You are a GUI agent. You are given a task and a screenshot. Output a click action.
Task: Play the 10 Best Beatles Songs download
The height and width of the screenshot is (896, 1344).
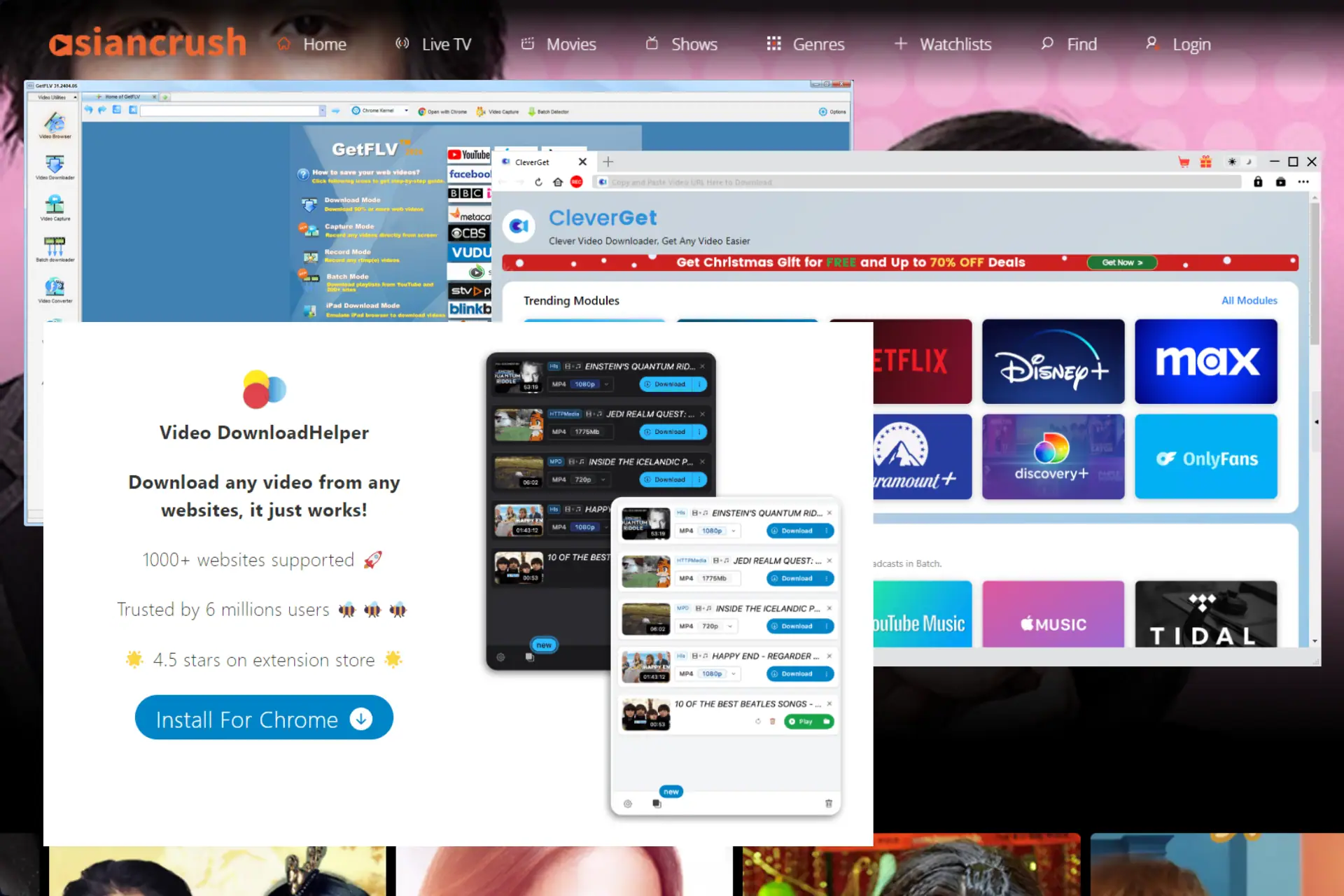tap(808, 722)
